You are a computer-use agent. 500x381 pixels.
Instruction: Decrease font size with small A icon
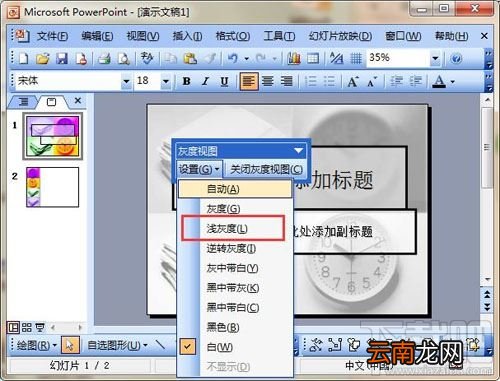[372, 81]
